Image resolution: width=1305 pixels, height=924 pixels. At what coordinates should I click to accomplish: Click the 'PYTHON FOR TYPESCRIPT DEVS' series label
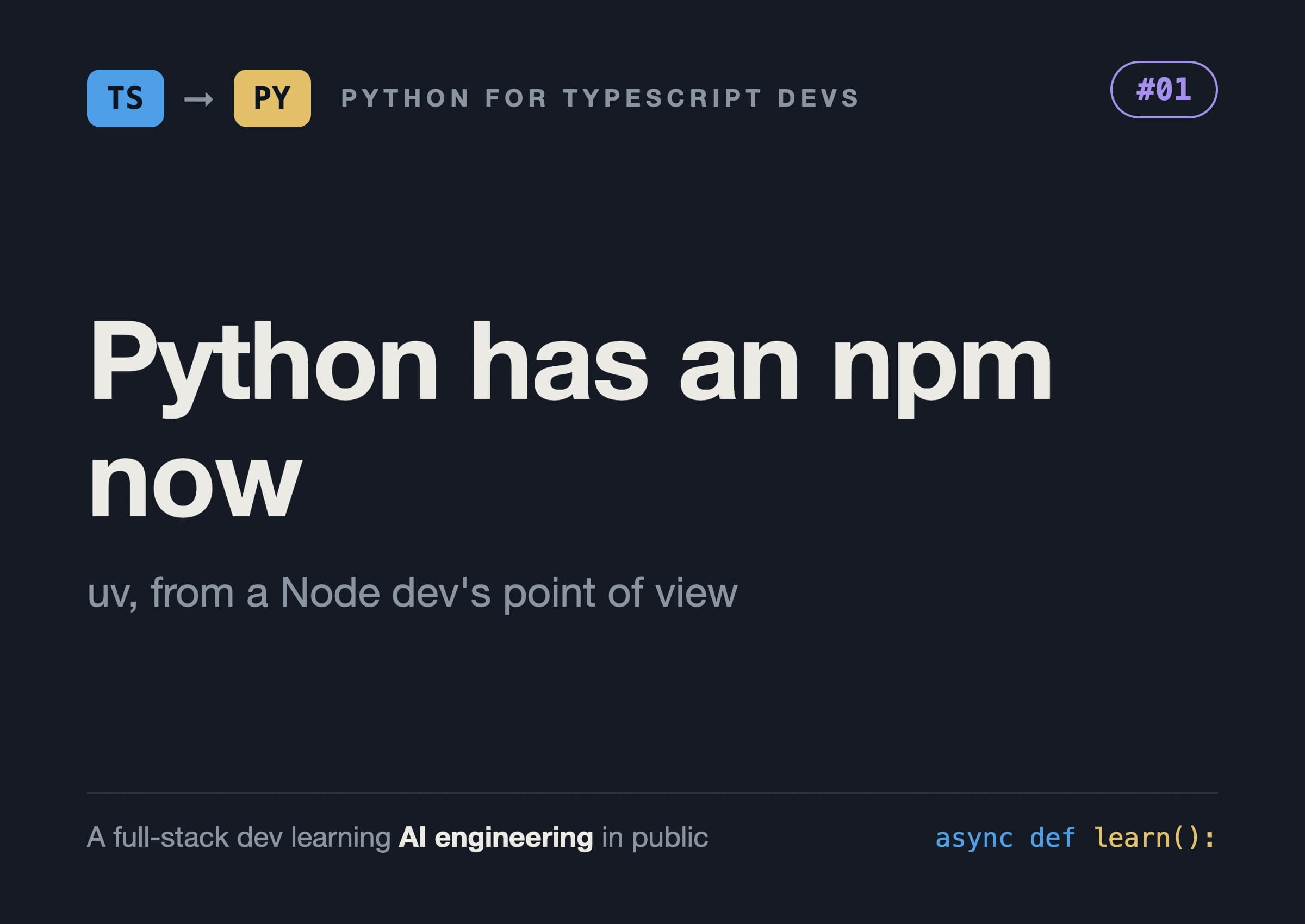(x=600, y=98)
